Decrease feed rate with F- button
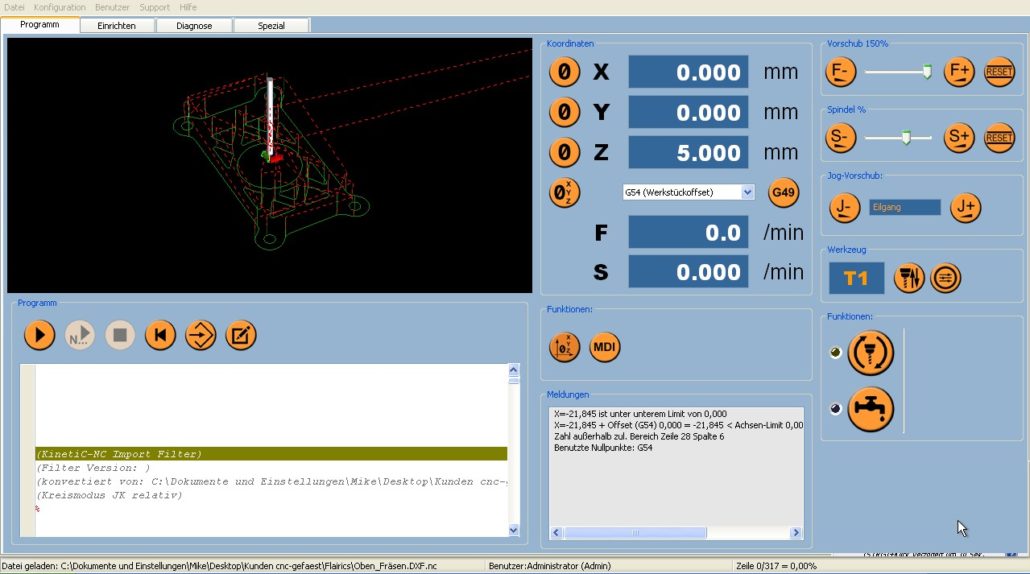 point(841,72)
